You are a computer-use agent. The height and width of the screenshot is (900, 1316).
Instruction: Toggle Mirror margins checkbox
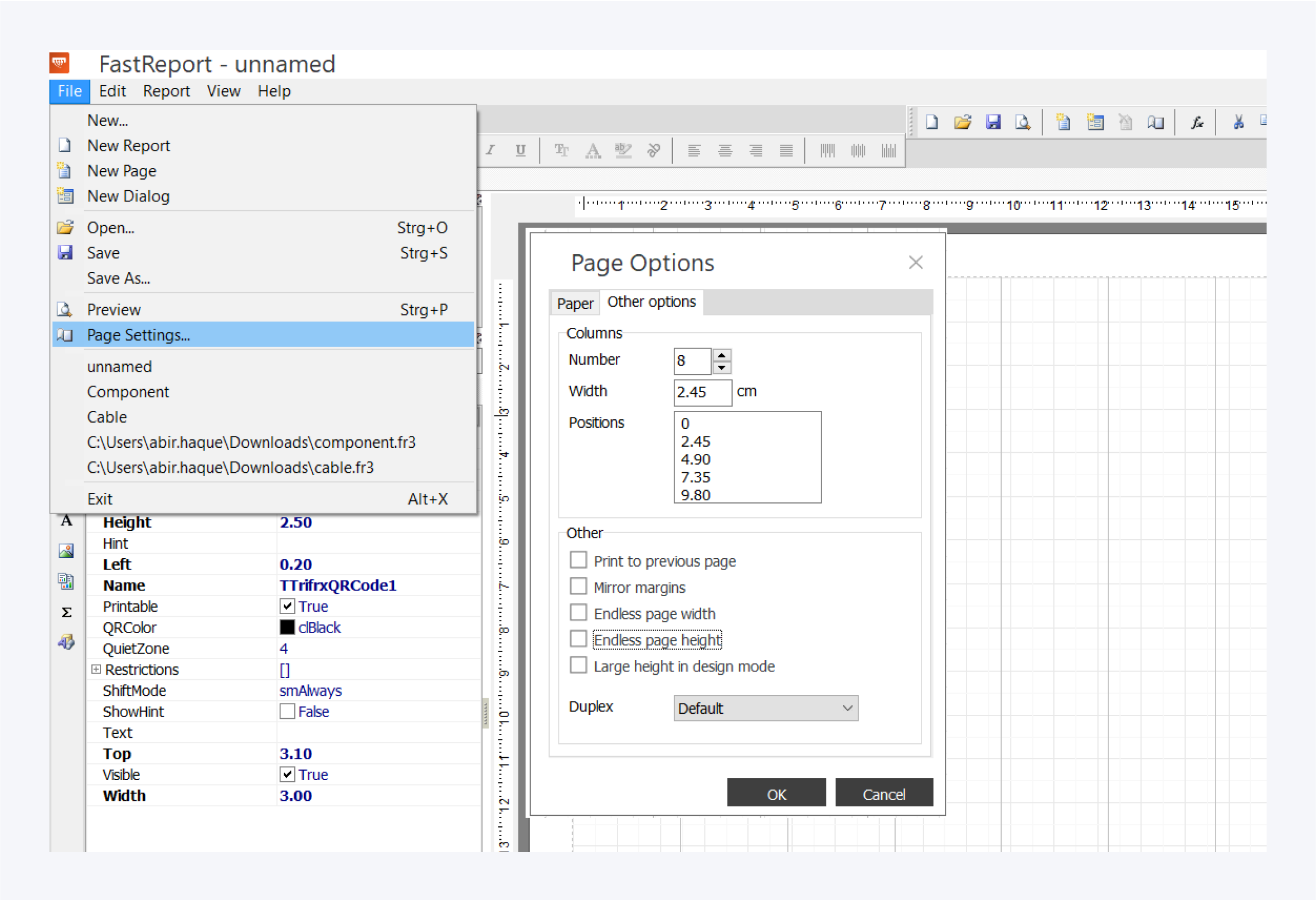[x=578, y=586]
